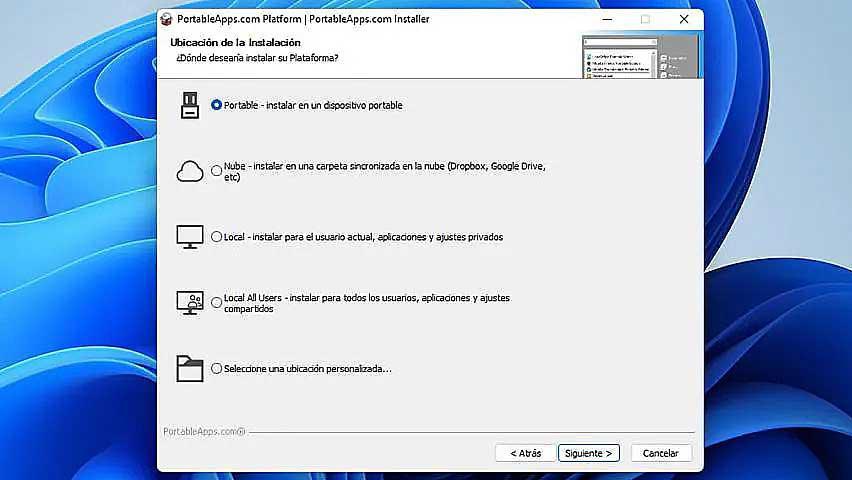Minimize the installer window
This screenshot has width=852, height=480.
pyautogui.click(x=607, y=19)
